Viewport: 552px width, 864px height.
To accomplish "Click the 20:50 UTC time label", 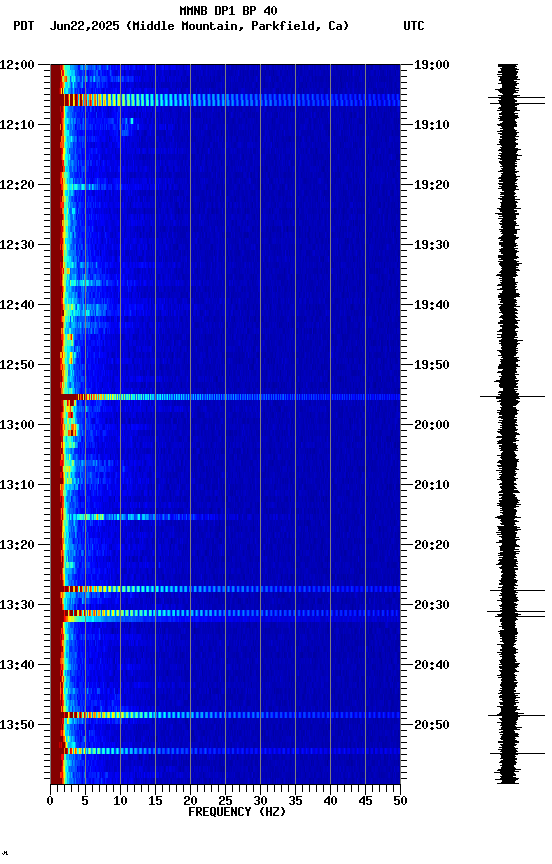I will [x=432, y=725].
